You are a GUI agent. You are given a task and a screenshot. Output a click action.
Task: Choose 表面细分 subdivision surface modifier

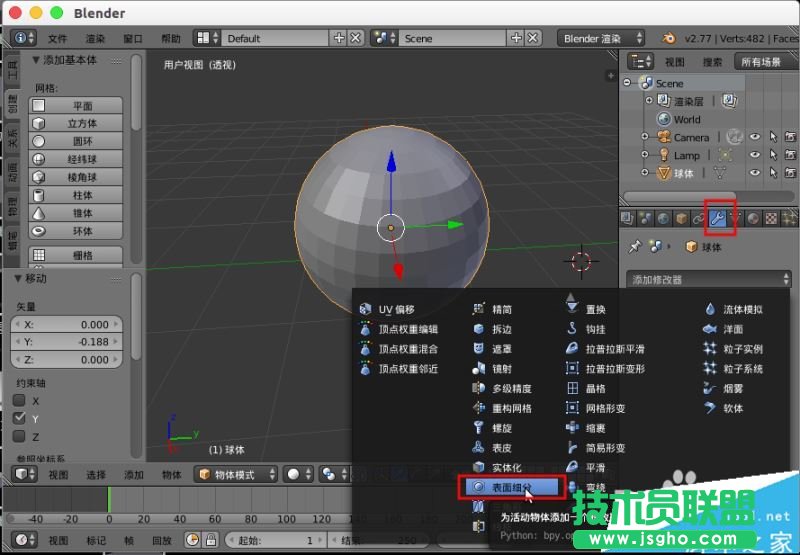(x=512, y=487)
